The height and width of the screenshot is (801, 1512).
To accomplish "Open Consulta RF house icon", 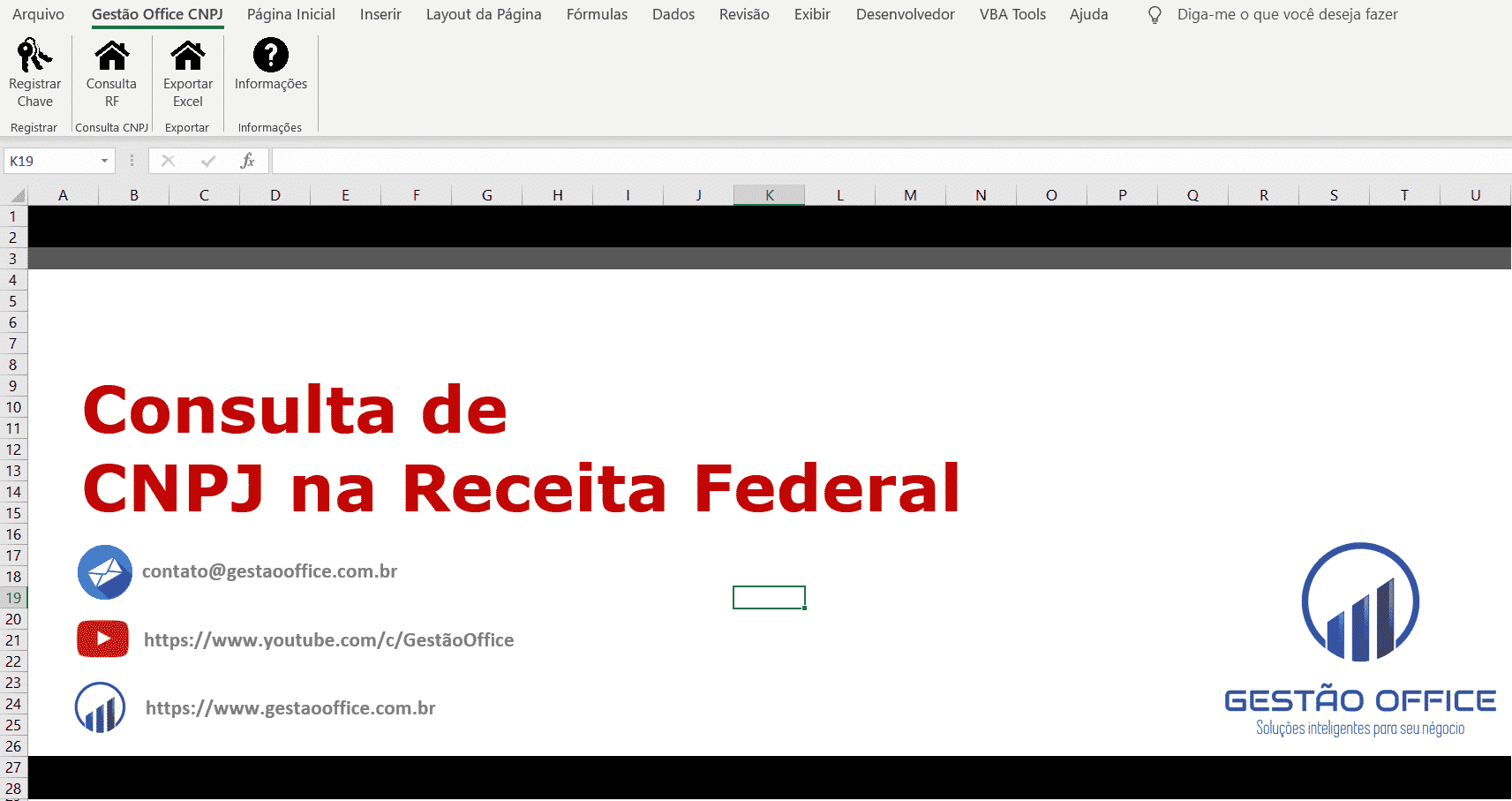I will tap(111, 56).
